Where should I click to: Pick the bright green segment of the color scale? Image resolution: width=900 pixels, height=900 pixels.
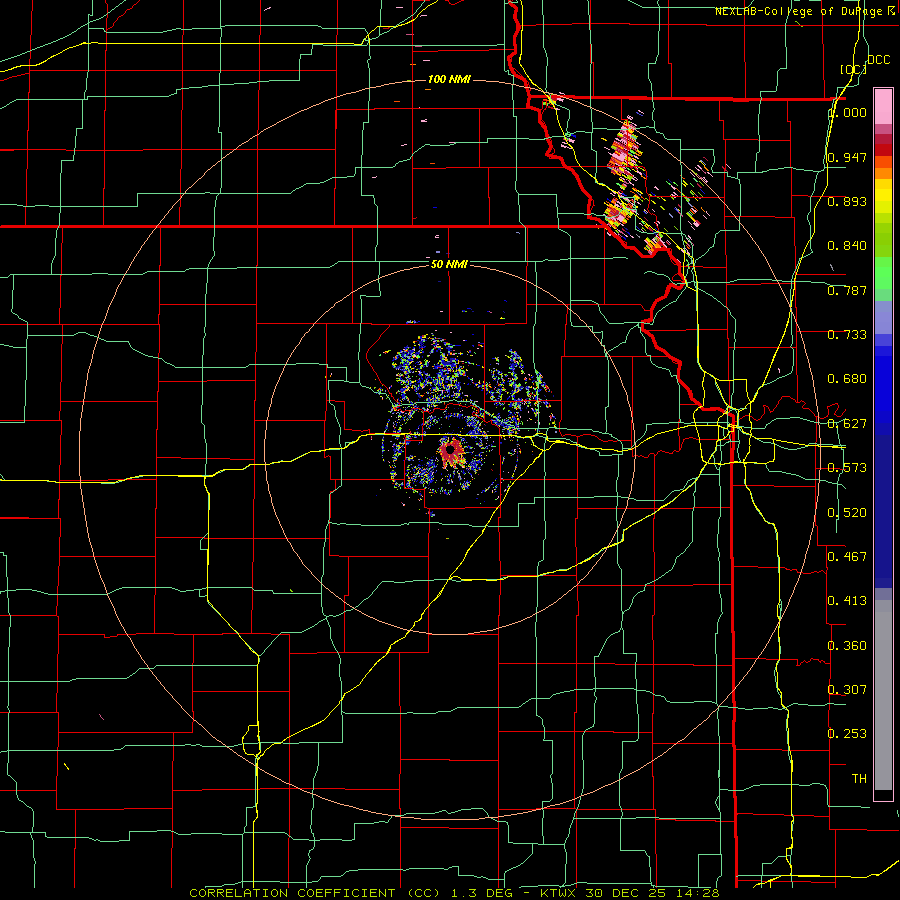tap(883, 273)
